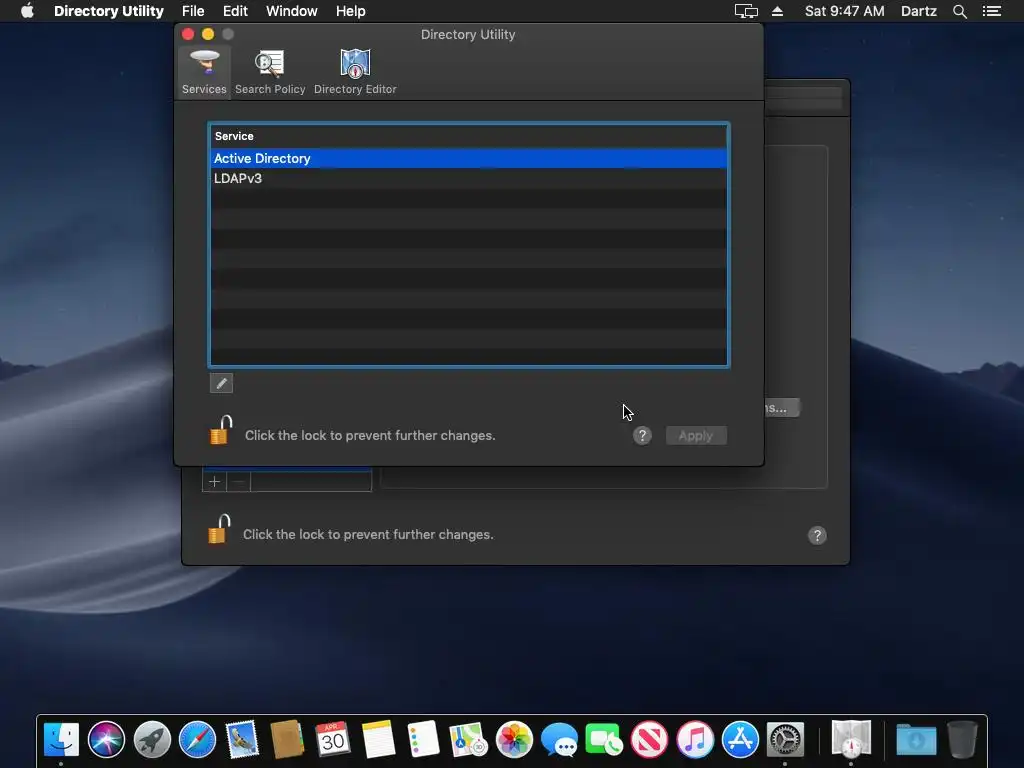Open System Preferences from the Dock
The height and width of the screenshot is (768, 1024).
[x=785, y=739]
